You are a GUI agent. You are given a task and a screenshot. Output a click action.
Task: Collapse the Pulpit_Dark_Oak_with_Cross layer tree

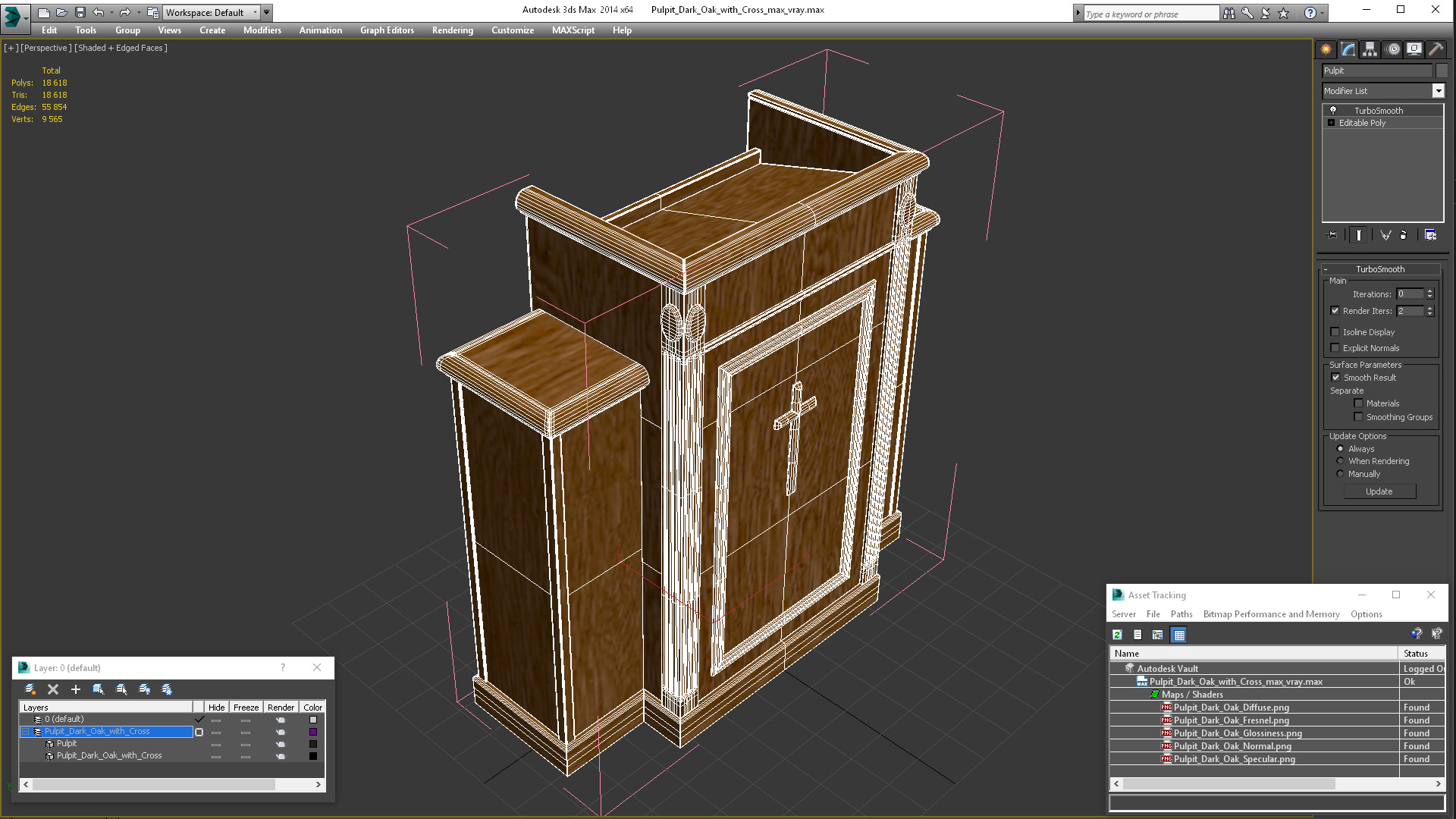25,732
